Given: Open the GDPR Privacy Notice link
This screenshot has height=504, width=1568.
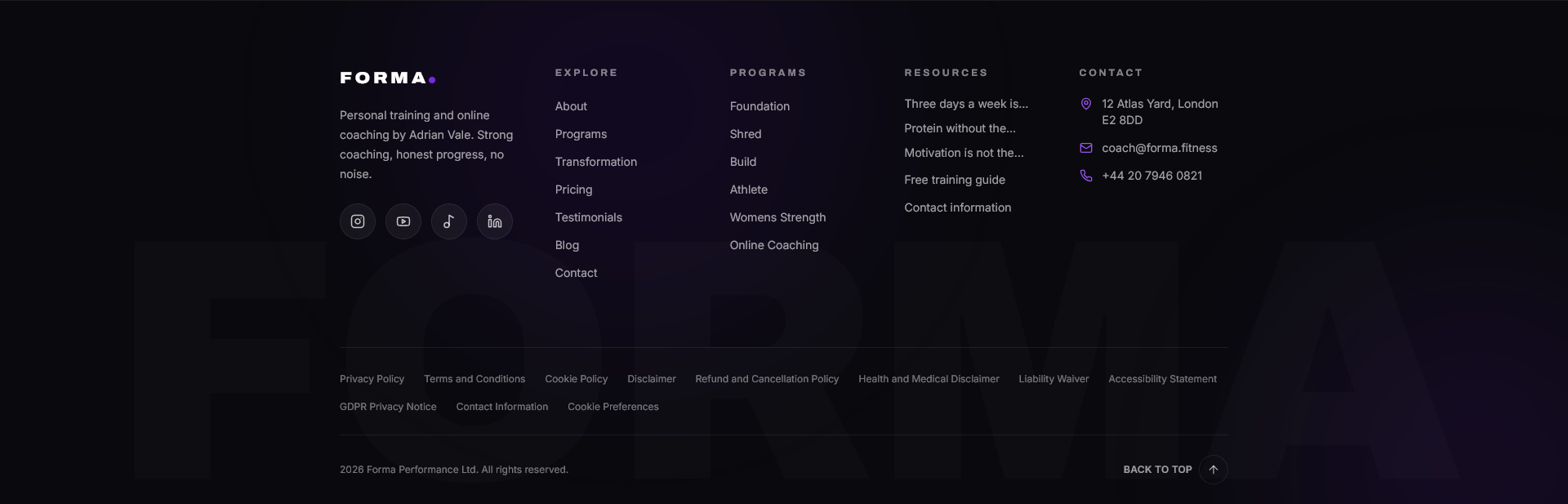Looking at the screenshot, I should (x=388, y=407).
